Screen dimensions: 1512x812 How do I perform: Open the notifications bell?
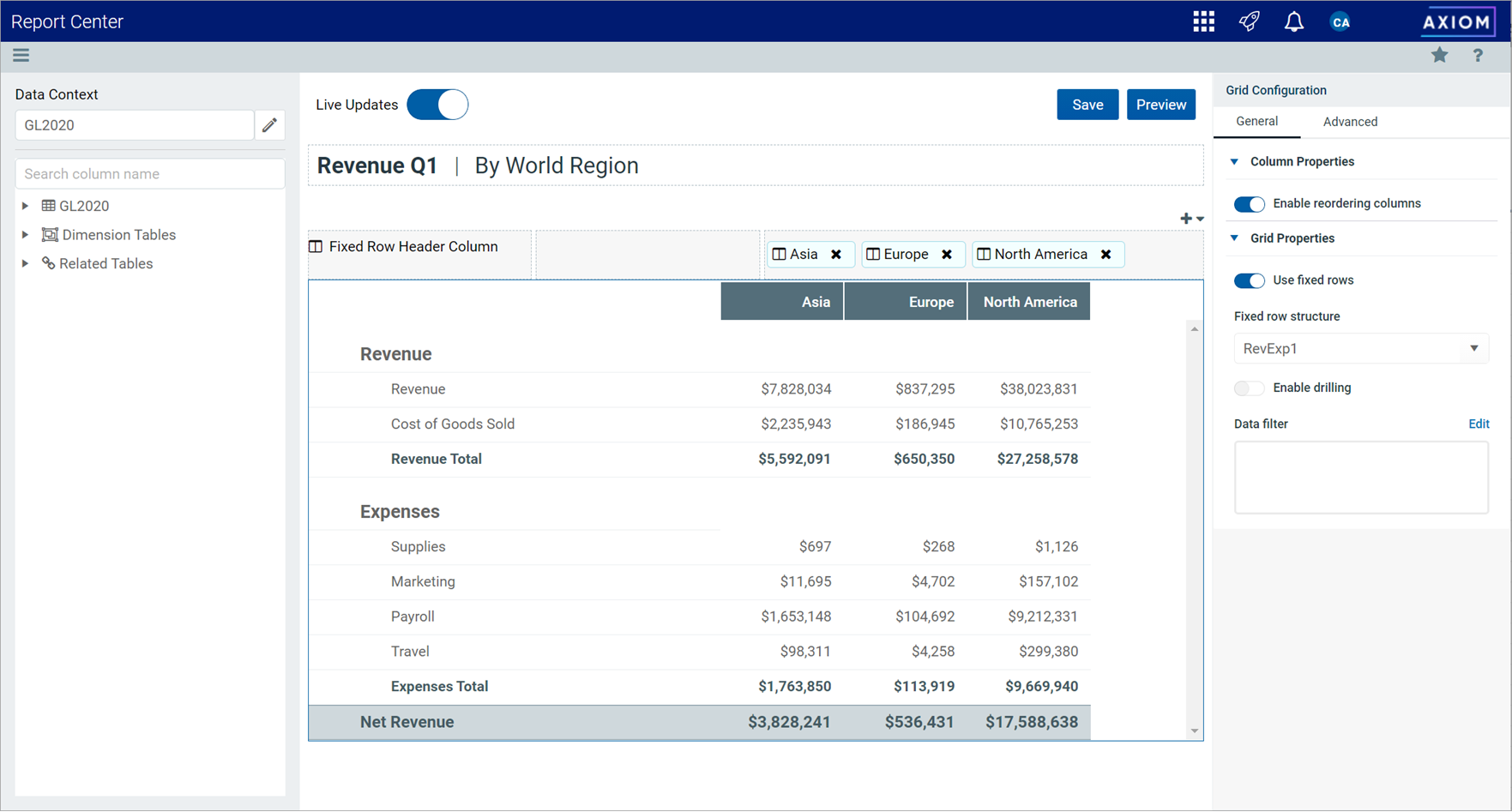coord(1293,21)
